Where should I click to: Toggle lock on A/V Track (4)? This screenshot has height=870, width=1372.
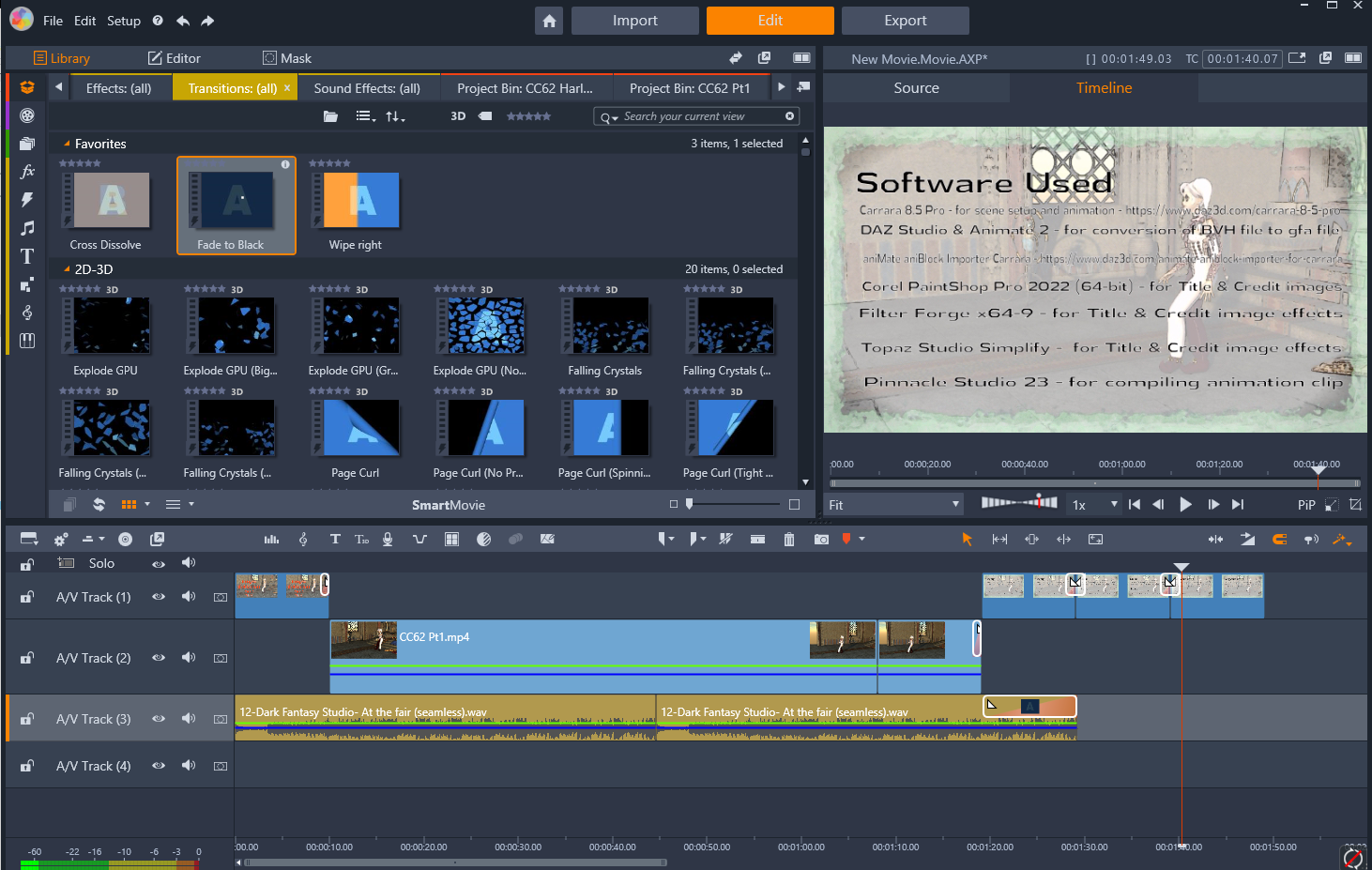point(27,766)
